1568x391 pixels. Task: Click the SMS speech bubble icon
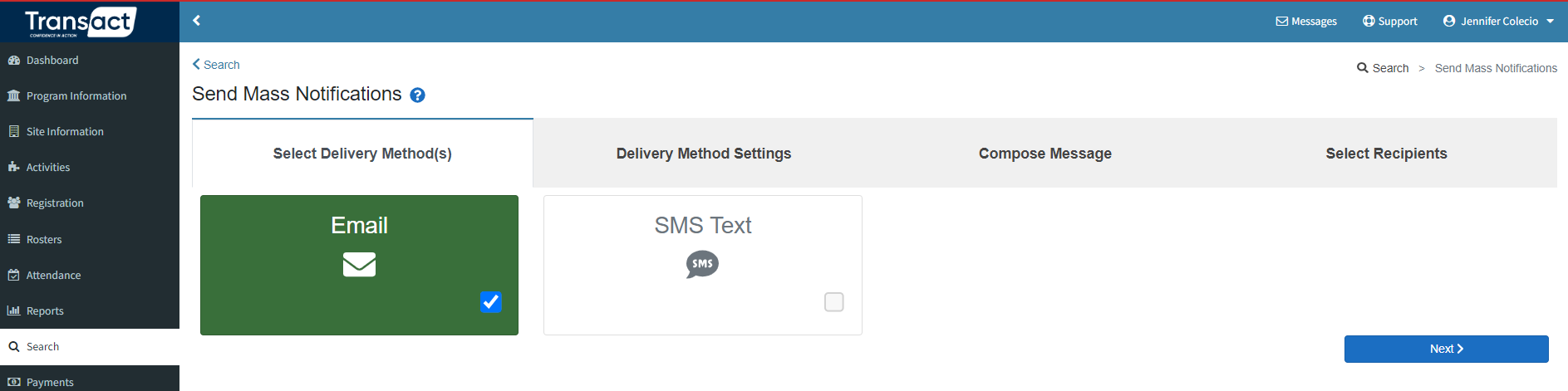(x=702, y=265)
